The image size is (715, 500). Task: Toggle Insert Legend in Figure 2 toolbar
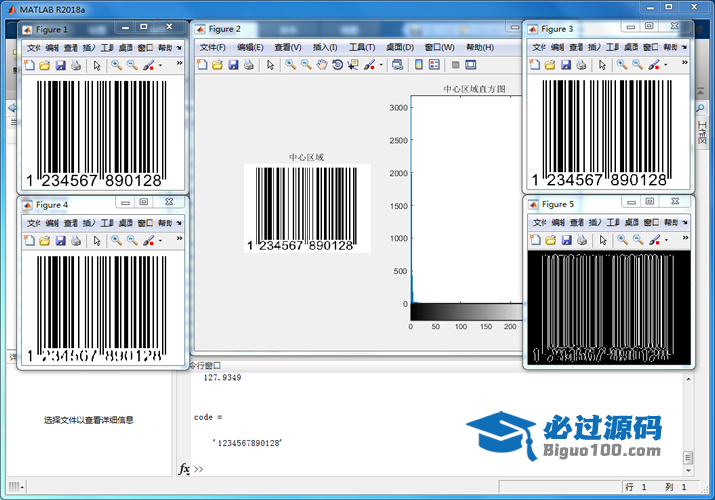[x=434, y=65]
